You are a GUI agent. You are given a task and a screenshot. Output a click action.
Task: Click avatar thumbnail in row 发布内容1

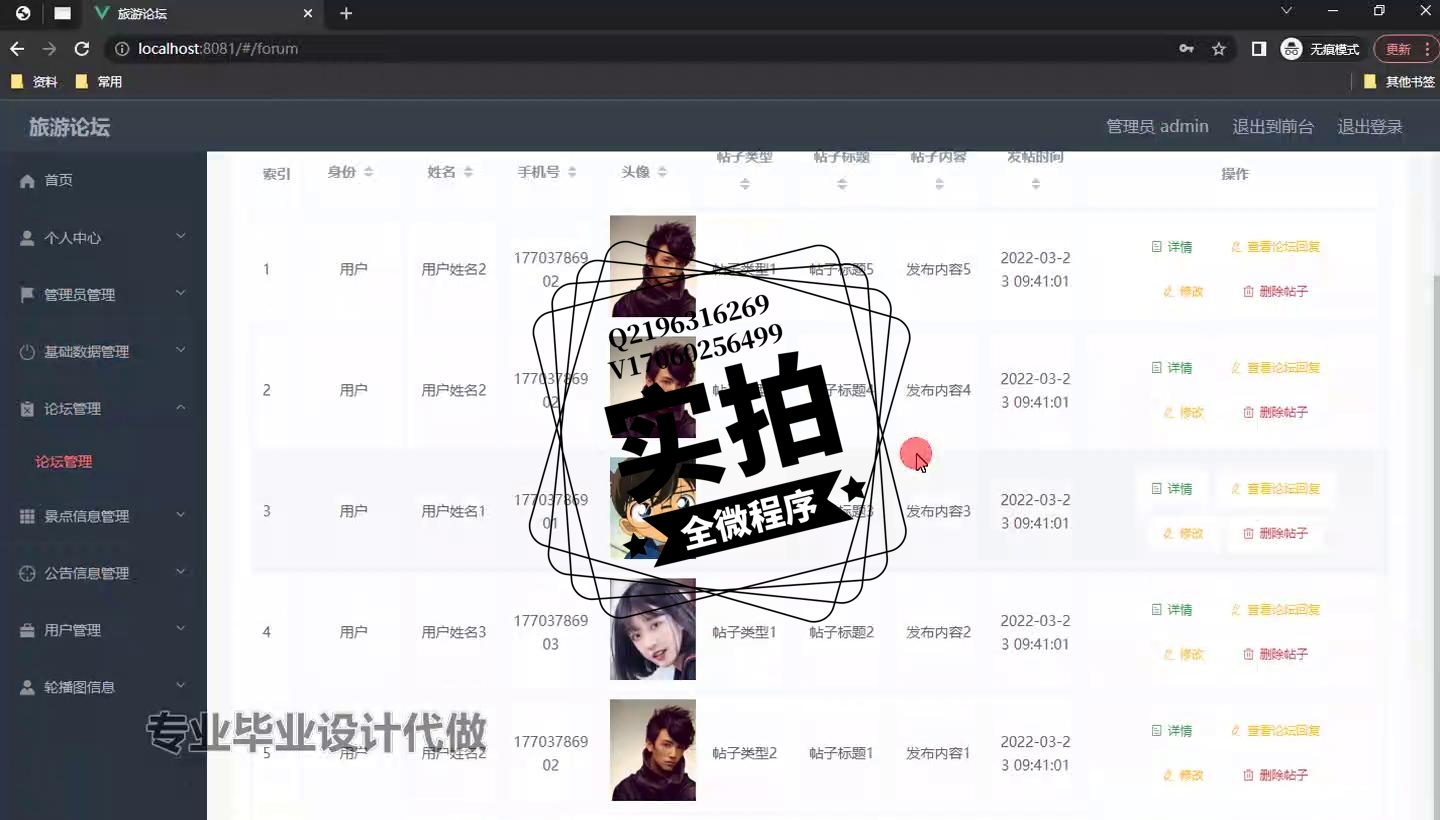pos(653,750)
